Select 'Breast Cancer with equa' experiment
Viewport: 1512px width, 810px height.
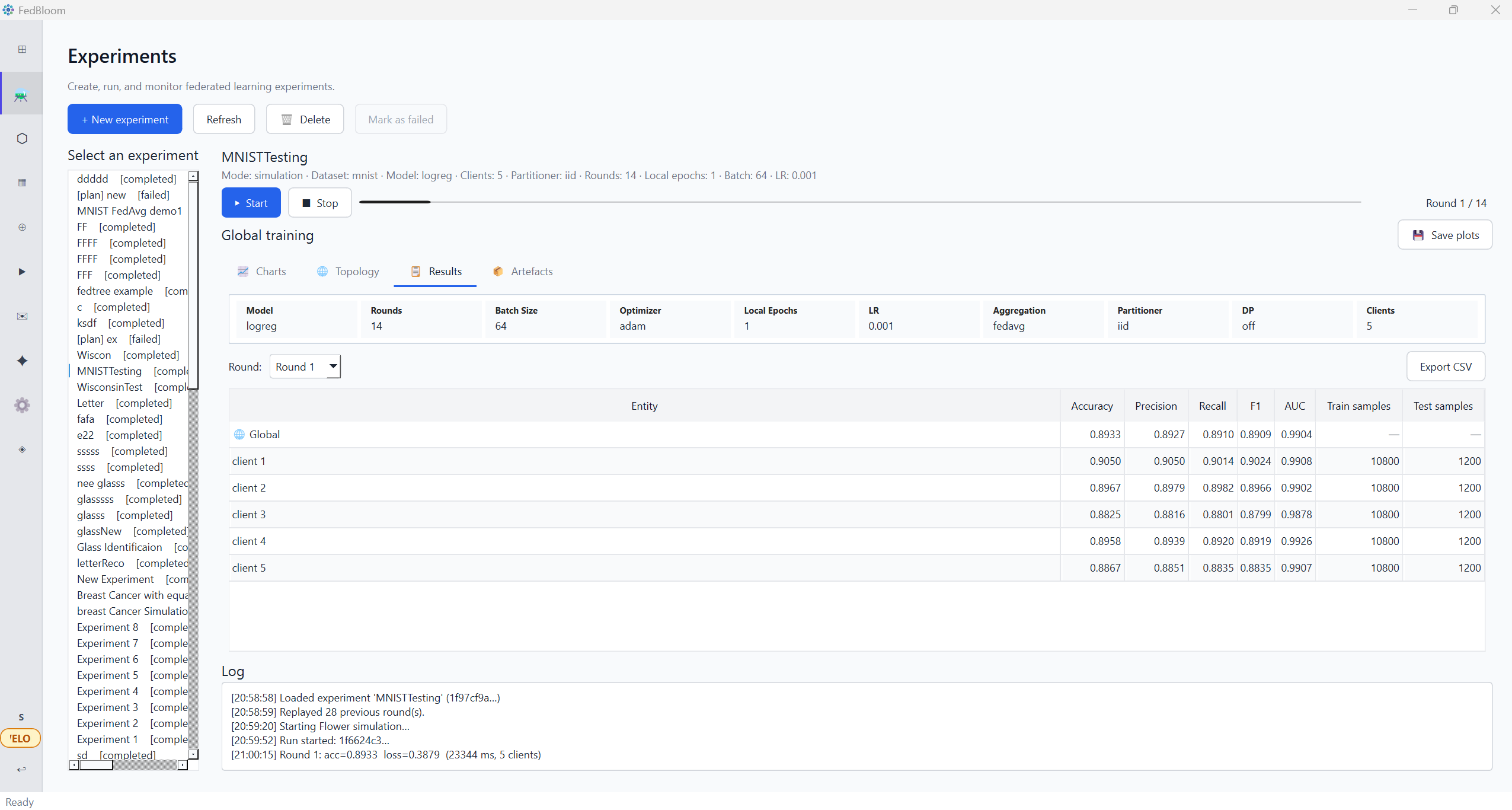[129, 595]
